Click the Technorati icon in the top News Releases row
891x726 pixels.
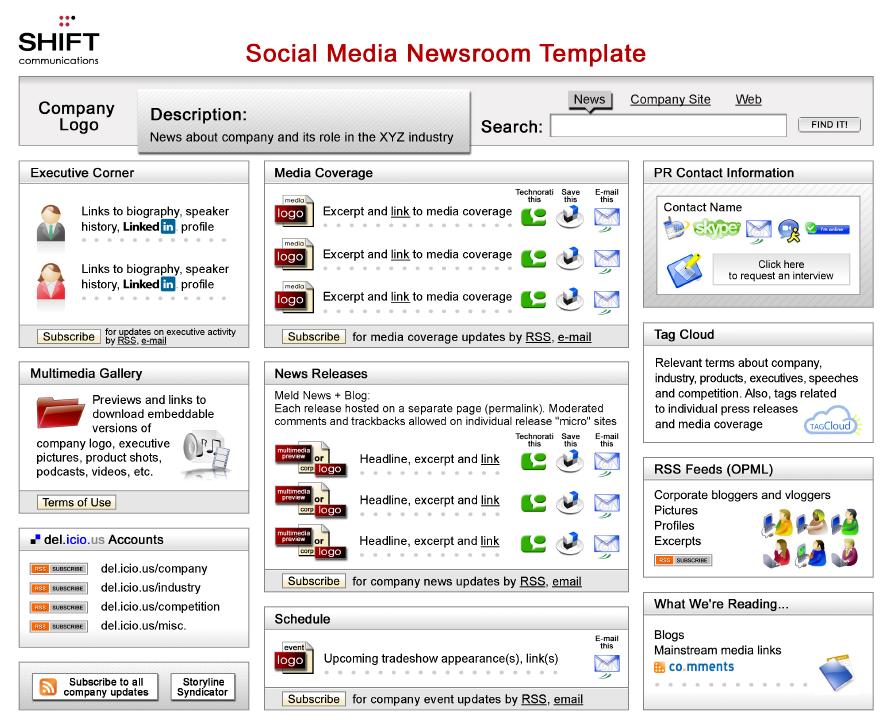(x=534, y=461)
